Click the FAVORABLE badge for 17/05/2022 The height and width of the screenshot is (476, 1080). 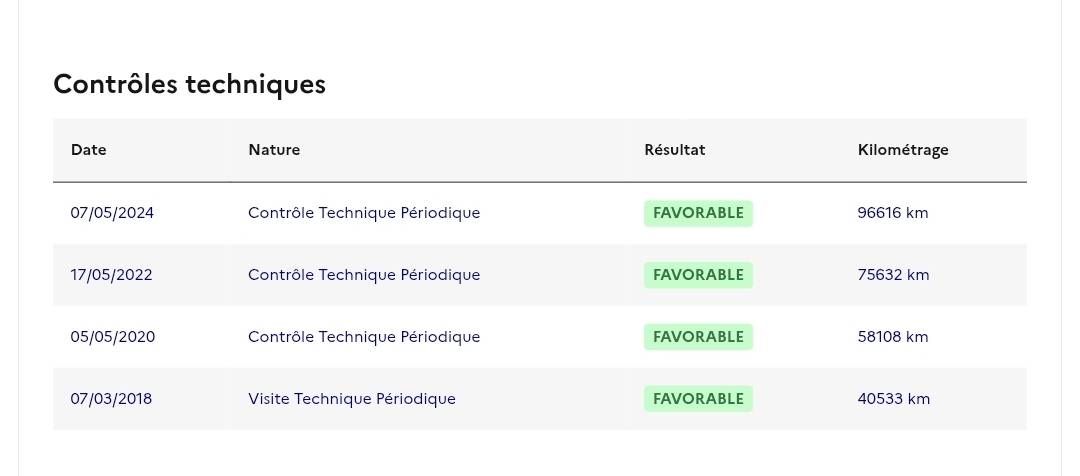(x=698, y=275)
